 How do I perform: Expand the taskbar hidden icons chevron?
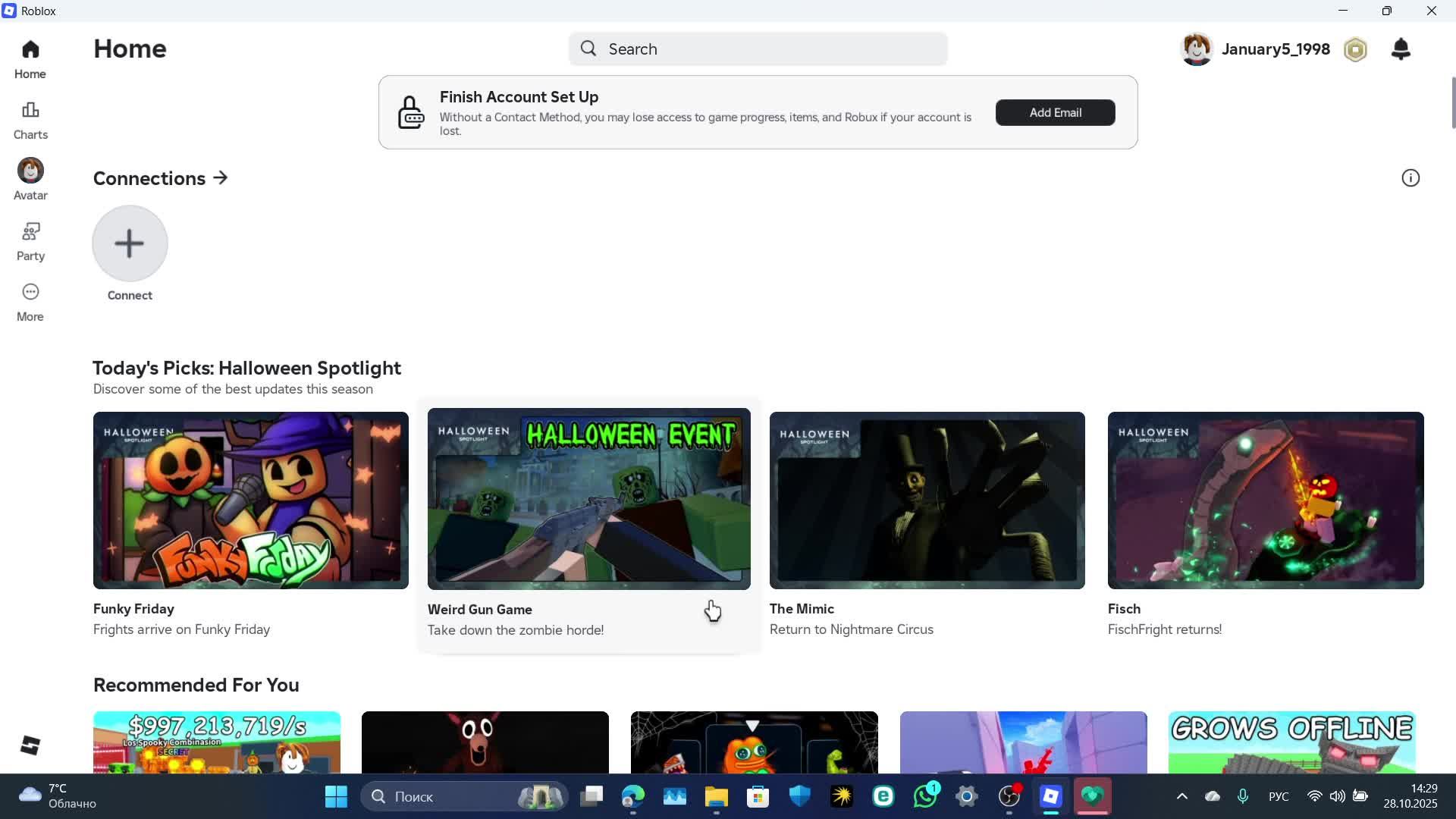[1181, 796]
